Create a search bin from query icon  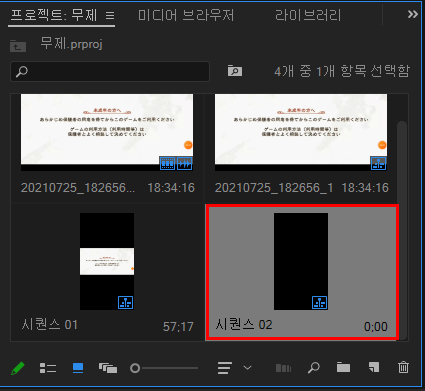(x=235, y=71)
